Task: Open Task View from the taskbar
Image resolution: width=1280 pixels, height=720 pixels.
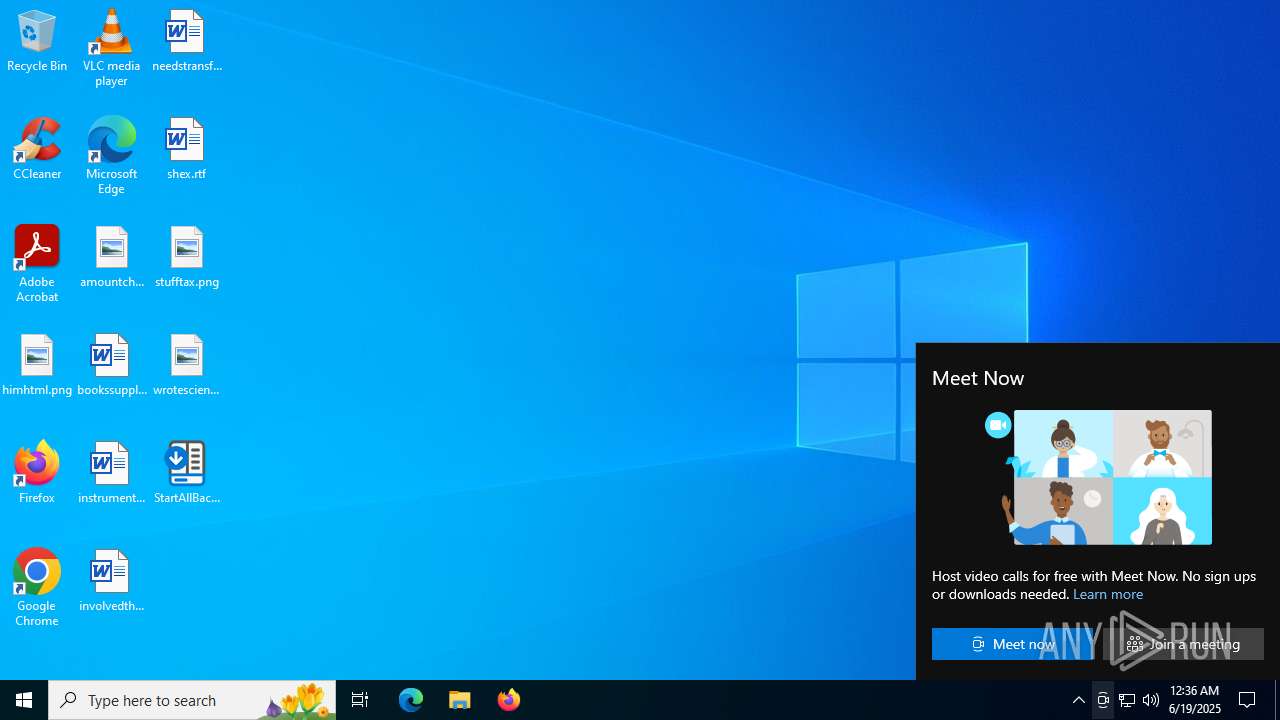Action: click(360, 700)
